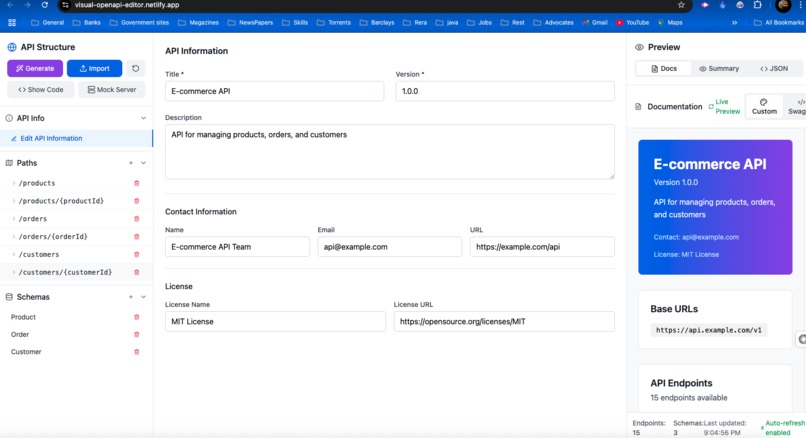Image resolution: width=806 pixels, height=438 pixels.
Task: Click the License Name field
Action: 275,321
